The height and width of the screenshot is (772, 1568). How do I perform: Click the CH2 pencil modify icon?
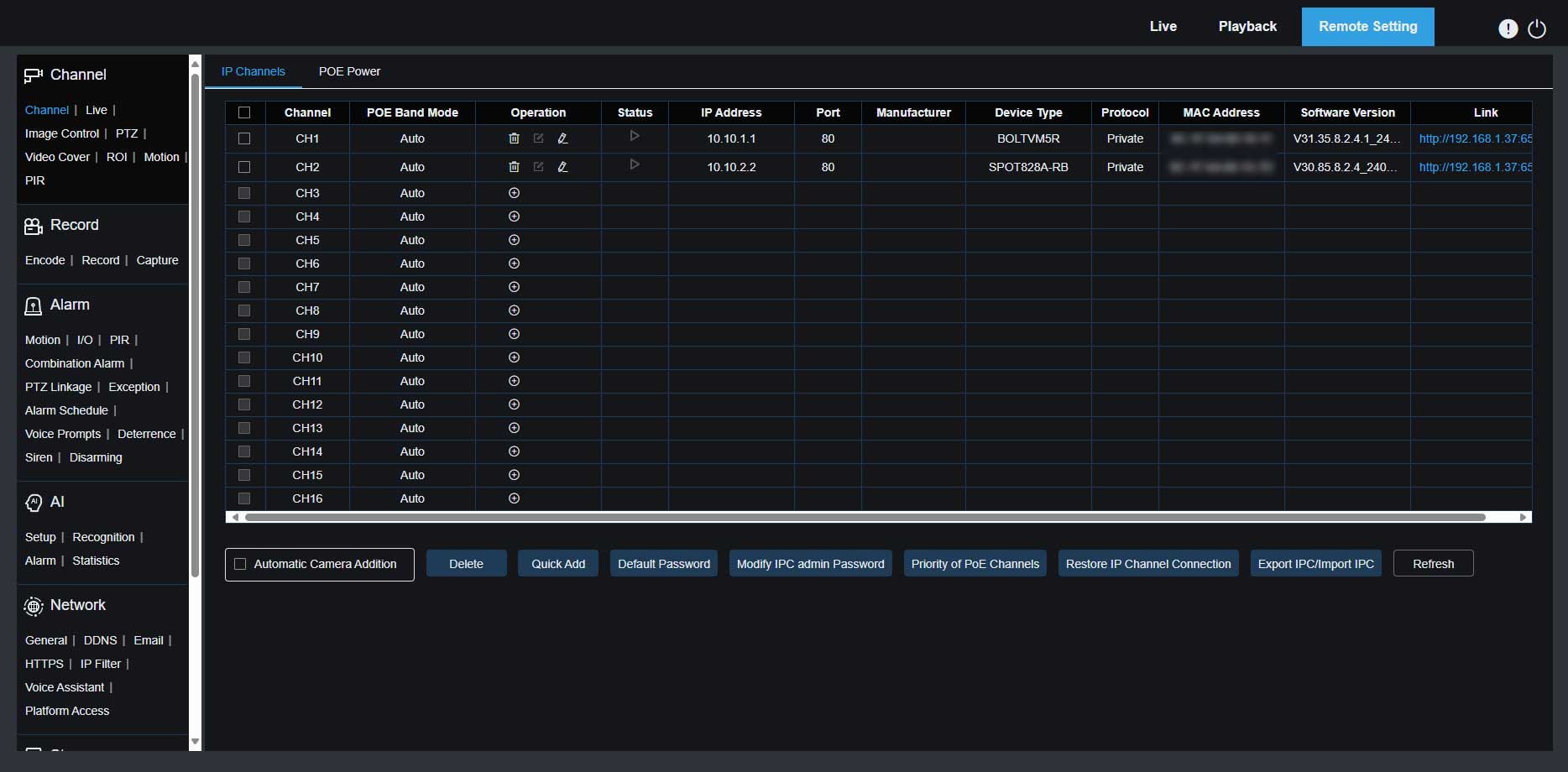(563, 167)
